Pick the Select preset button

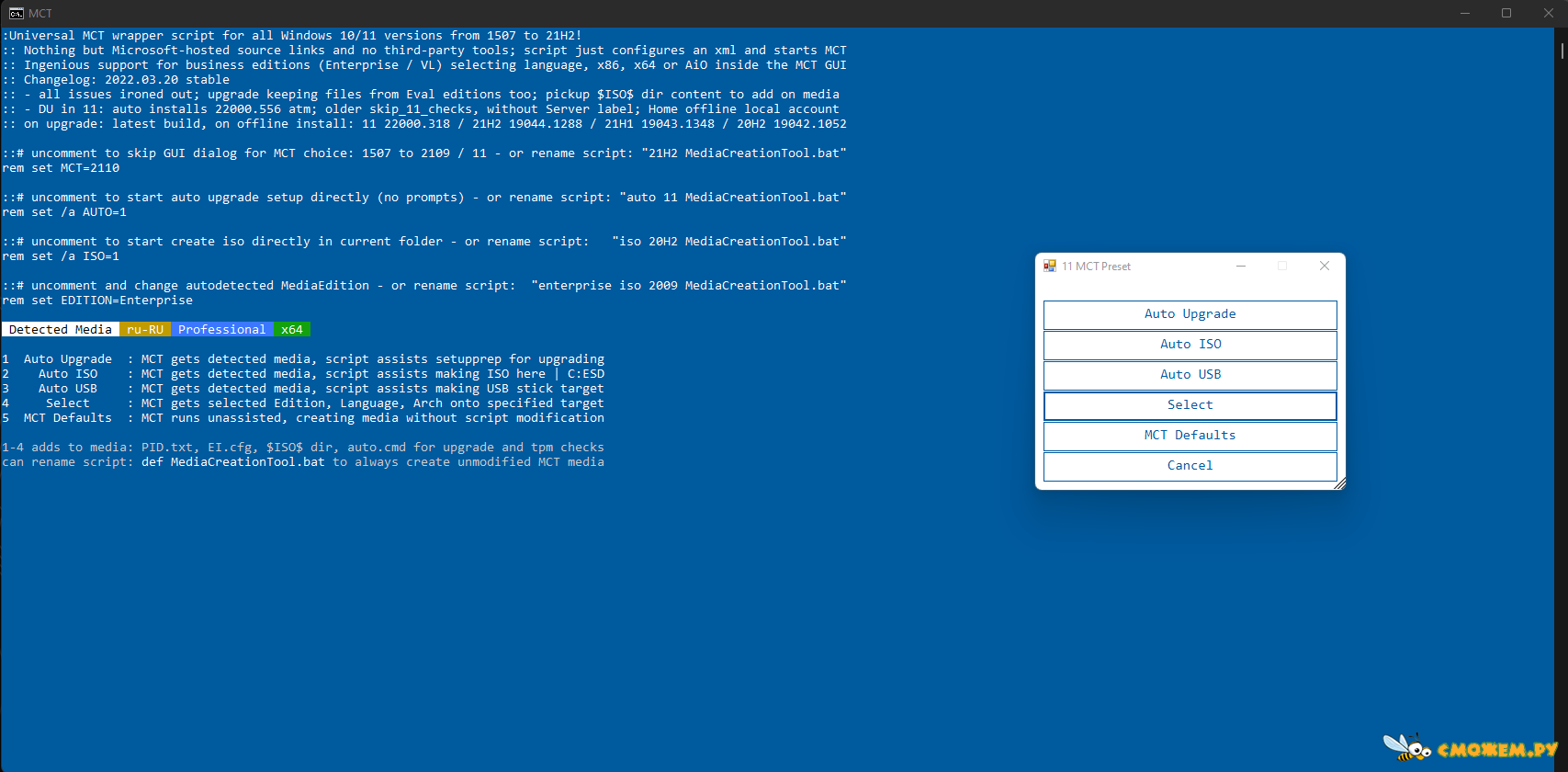(1190, 405)
